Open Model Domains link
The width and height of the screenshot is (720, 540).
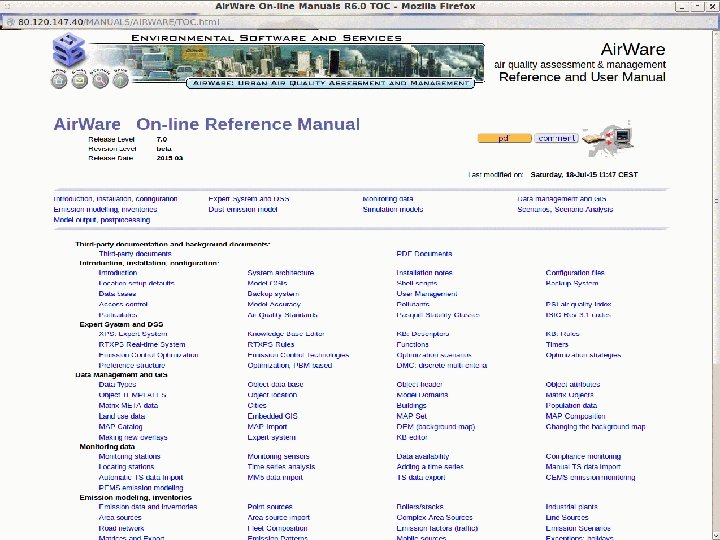[422, 395]
